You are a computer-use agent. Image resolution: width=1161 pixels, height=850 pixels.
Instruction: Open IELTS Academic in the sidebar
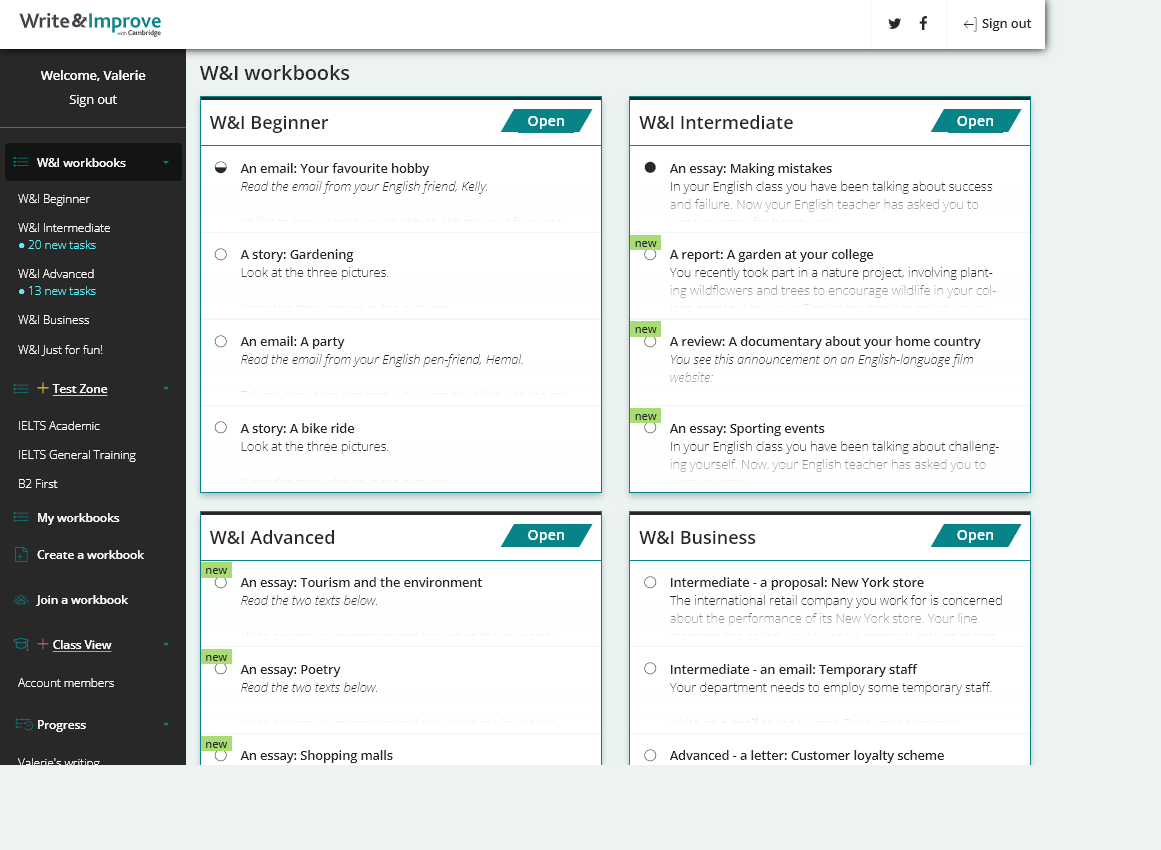59,426
